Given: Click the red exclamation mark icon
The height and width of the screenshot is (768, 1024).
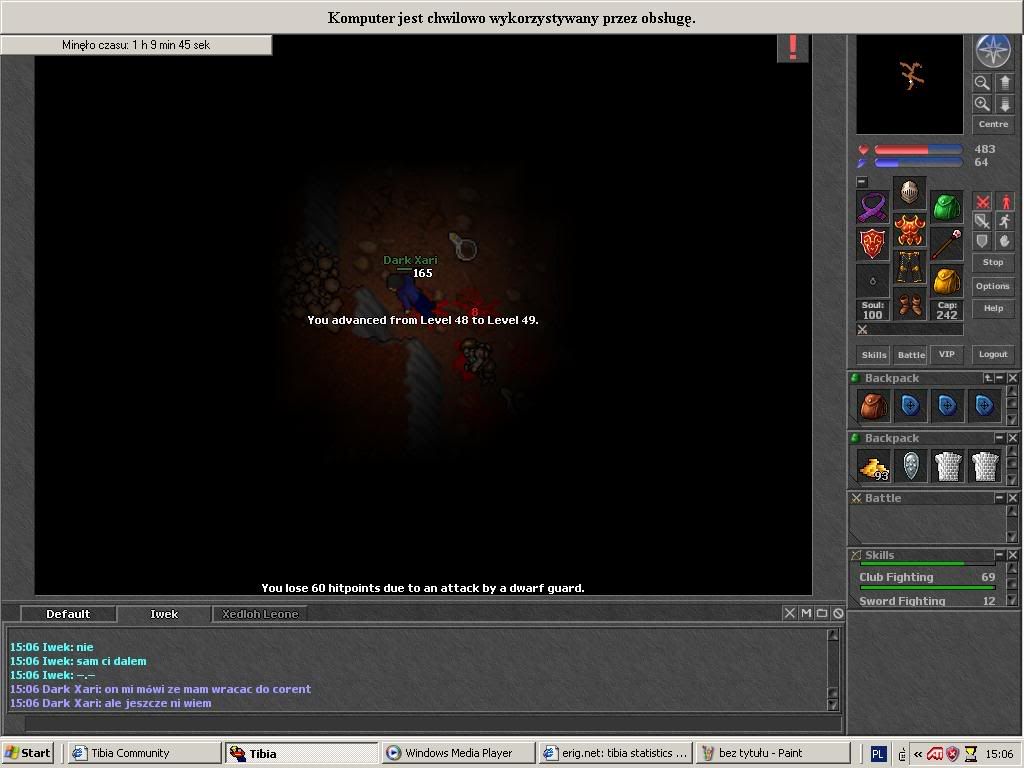Looking at the screenshot, I should tap(793, 47).
